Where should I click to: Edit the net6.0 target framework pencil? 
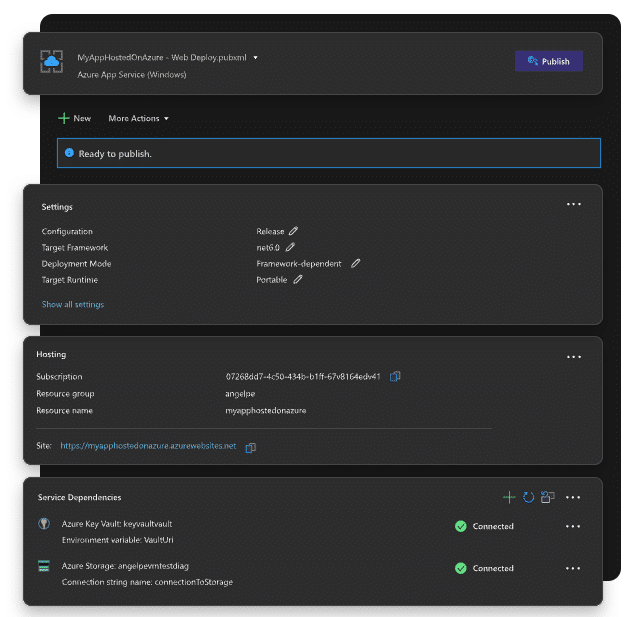click(x=291, y=247)
